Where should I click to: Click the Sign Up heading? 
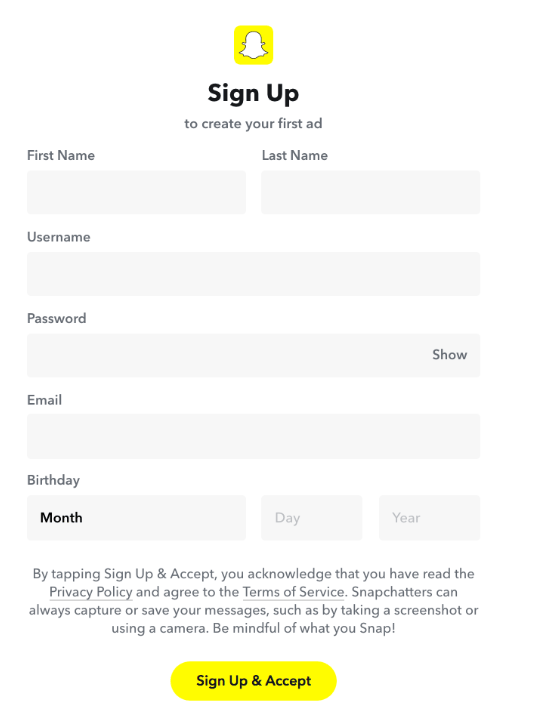pyautogui.click(x=253, y=93)
